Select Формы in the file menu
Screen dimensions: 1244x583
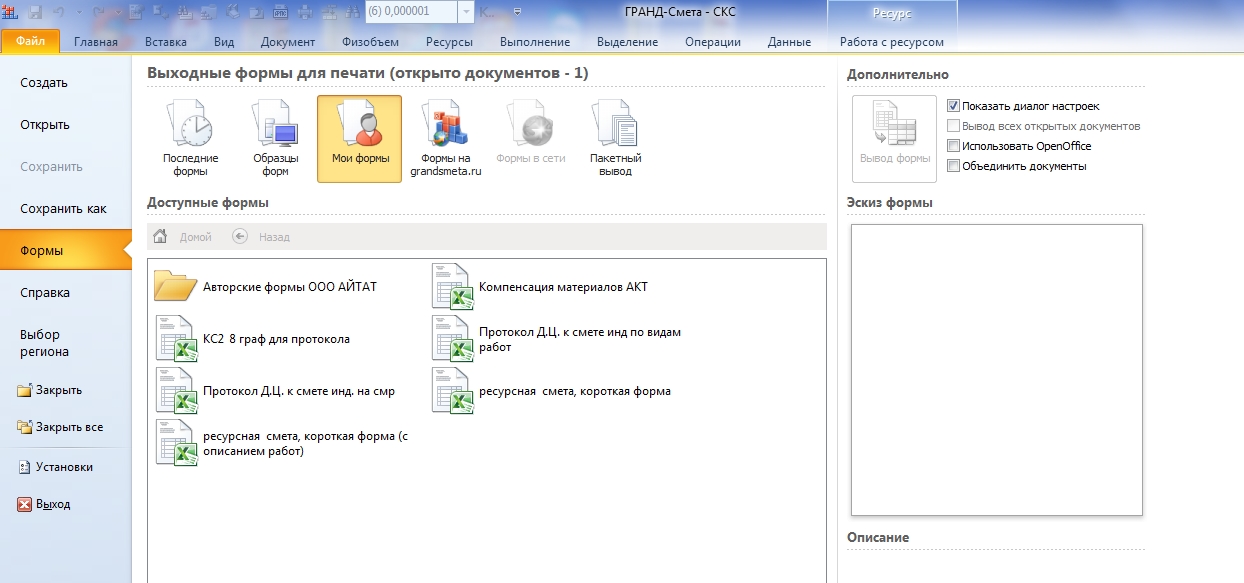(65, 251)
